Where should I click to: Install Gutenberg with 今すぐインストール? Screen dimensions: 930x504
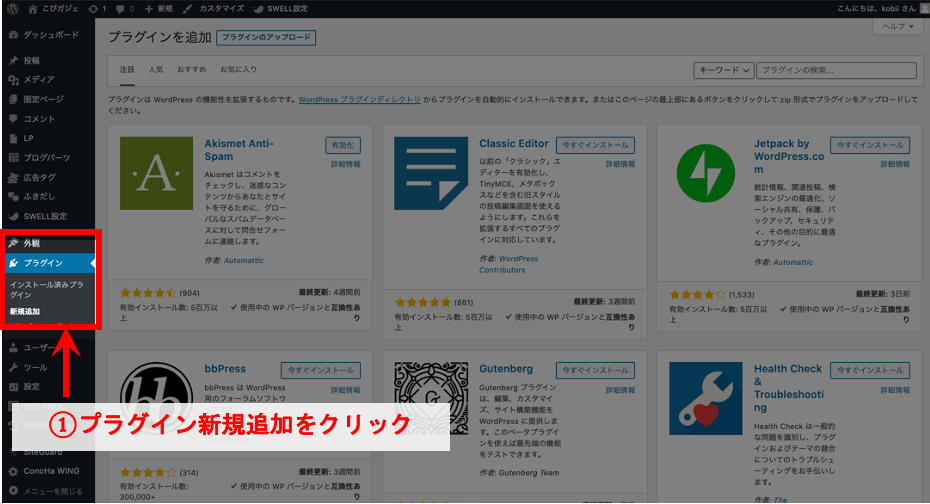pyautogui.click(x=595, y=371)
